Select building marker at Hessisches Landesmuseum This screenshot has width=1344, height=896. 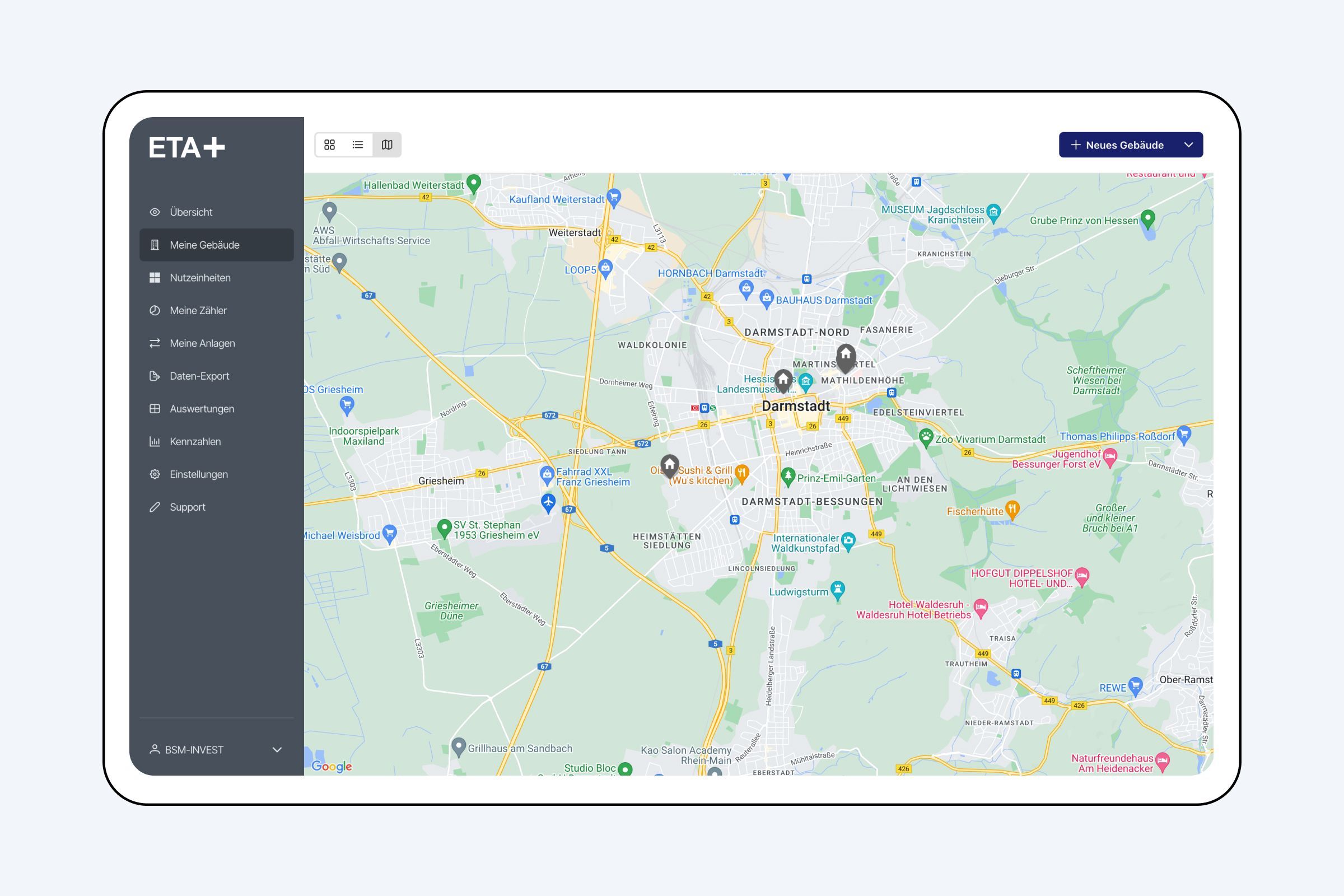tap(783, 381)
